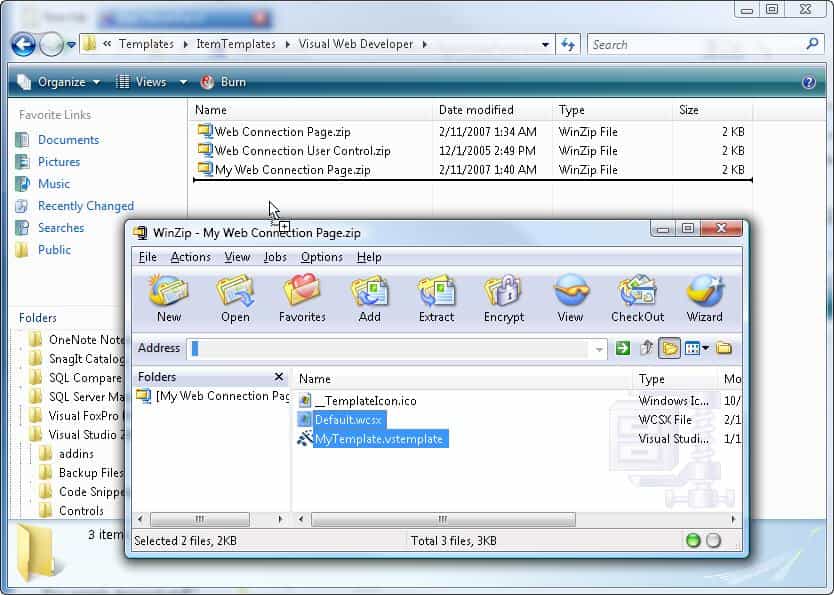Open the WinZip Address dropdown arrow
Viewport: 834px width, 595px height.
tap(599, 349)
